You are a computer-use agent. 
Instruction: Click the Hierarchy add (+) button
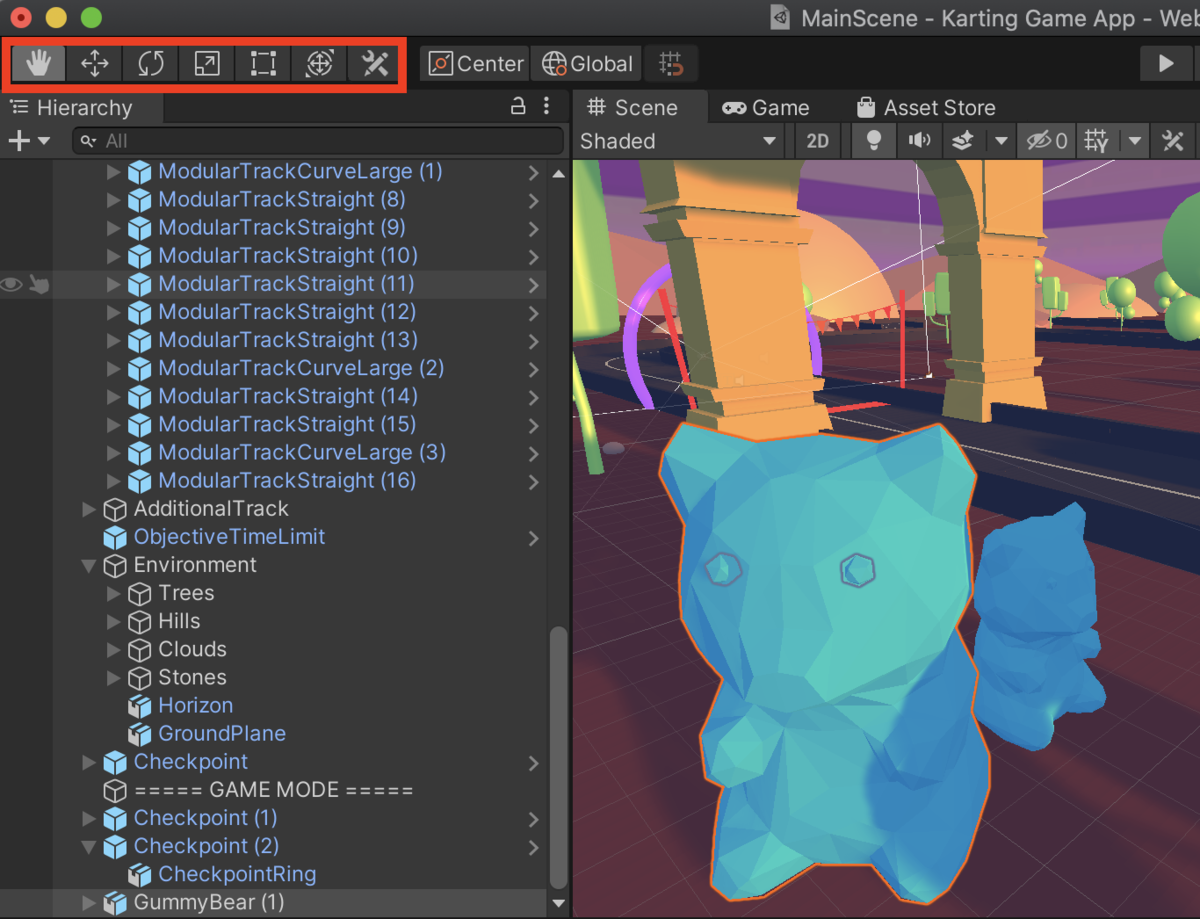tap(28, 141)
